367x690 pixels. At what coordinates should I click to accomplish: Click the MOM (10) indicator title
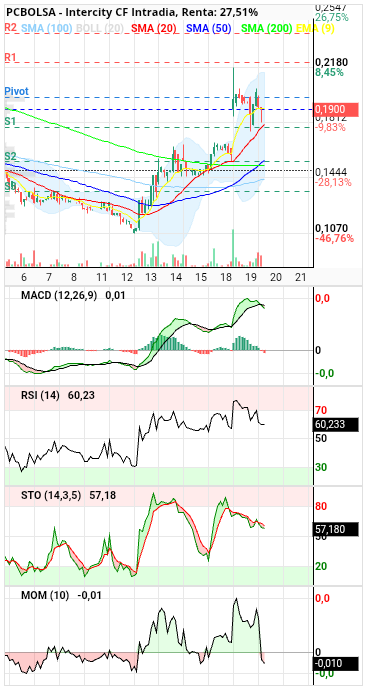[x=45, y=595]
